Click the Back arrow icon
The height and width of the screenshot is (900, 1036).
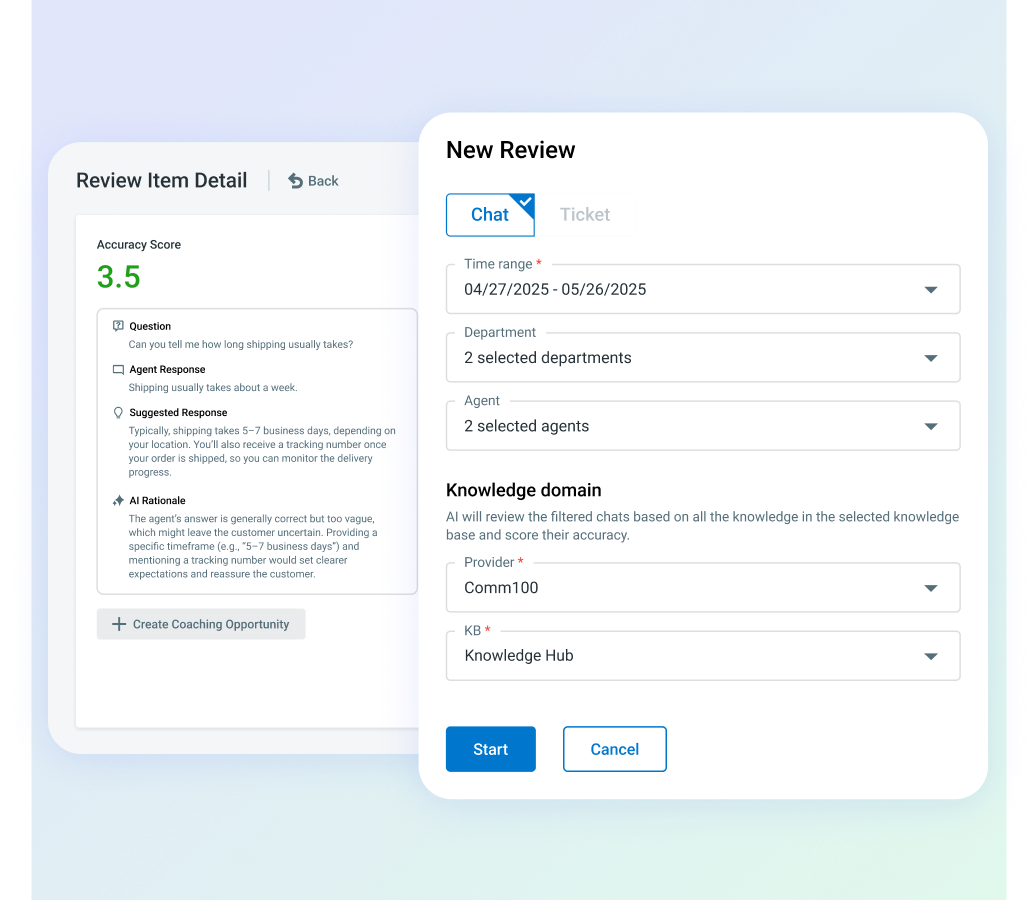tap(295, 181)
